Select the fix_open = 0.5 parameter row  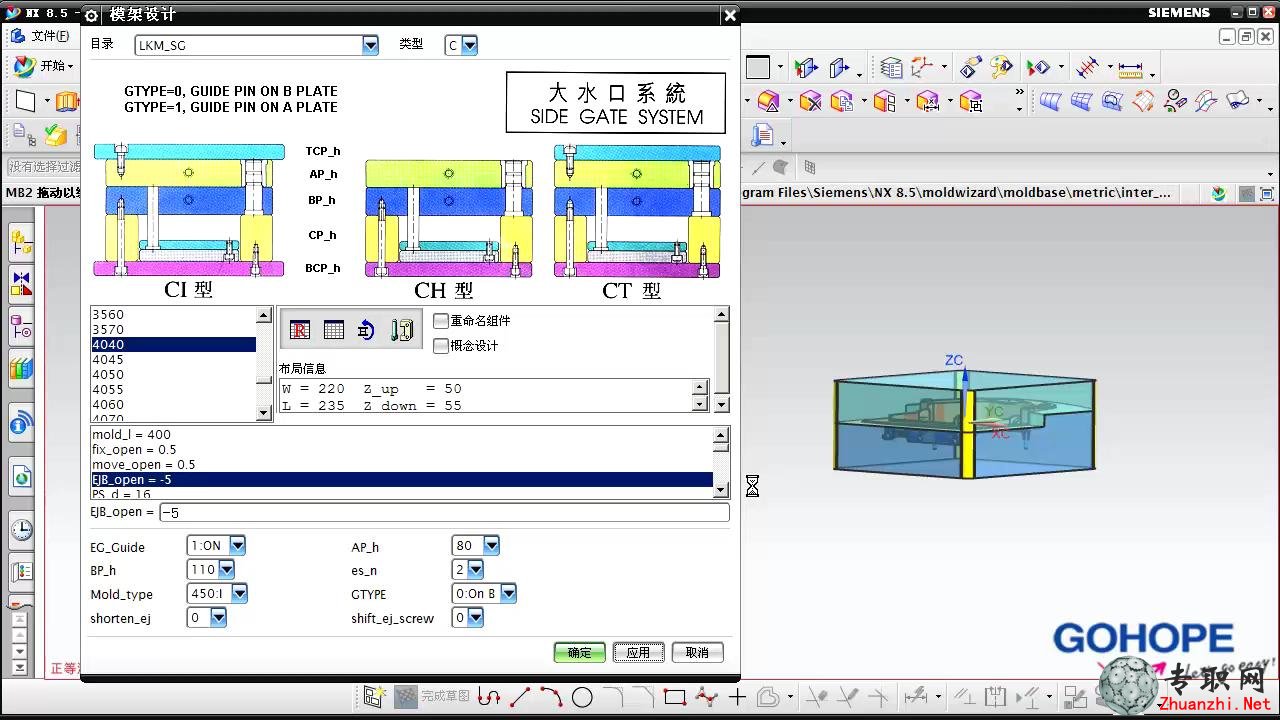(x=402, y=449)
